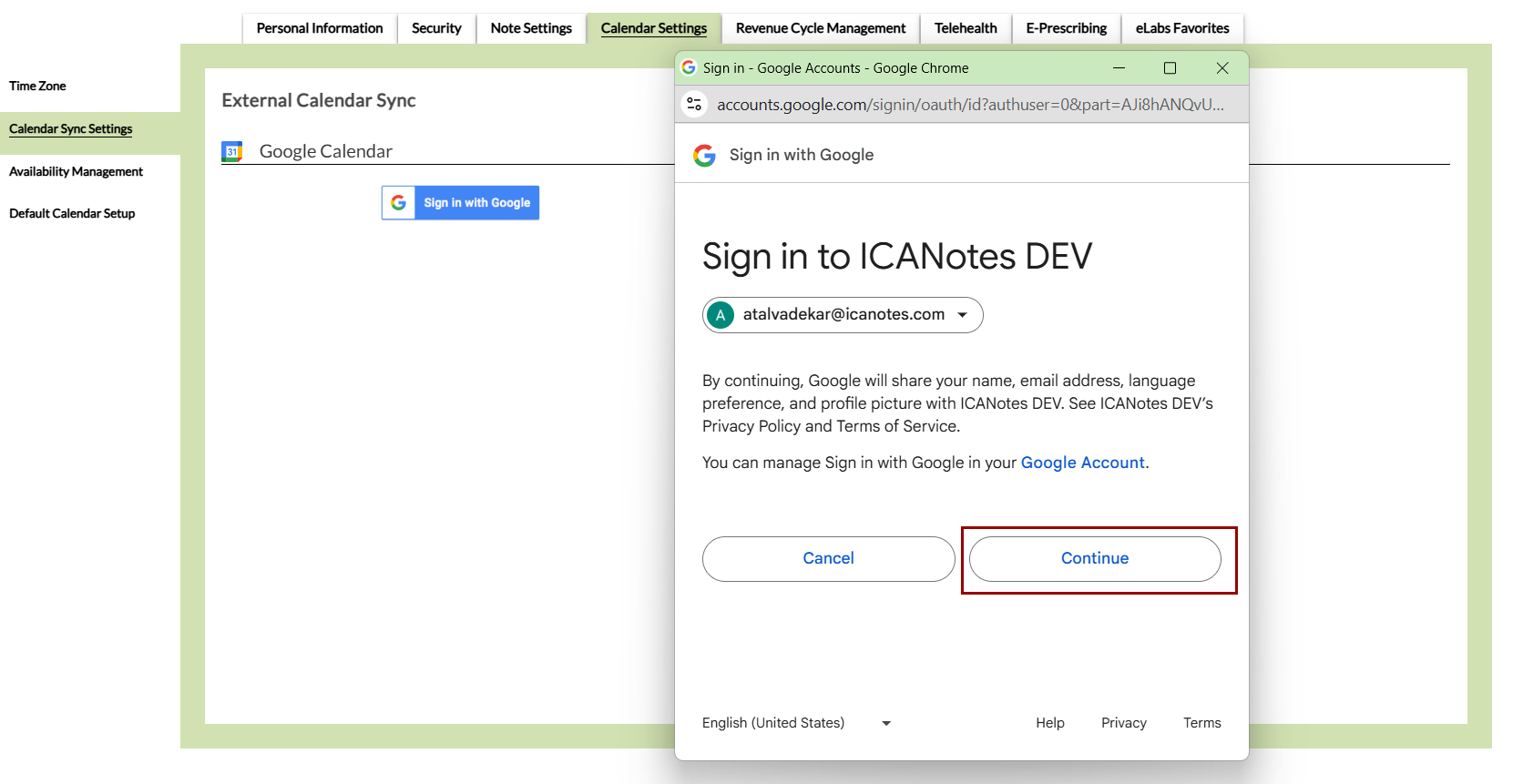This screenshot has height=784, width=1523.
Task: Go to Revenue Cycle Management tab
Action: click(x=821, y=28)
